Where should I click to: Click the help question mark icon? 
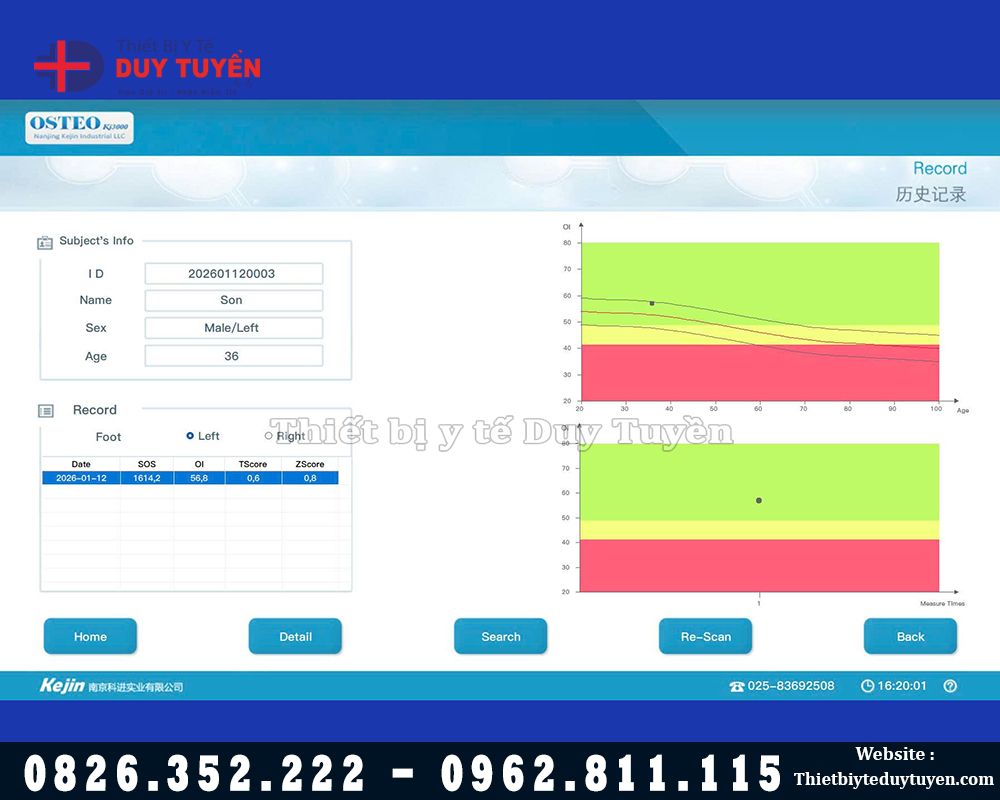click(x=950, y=686)
